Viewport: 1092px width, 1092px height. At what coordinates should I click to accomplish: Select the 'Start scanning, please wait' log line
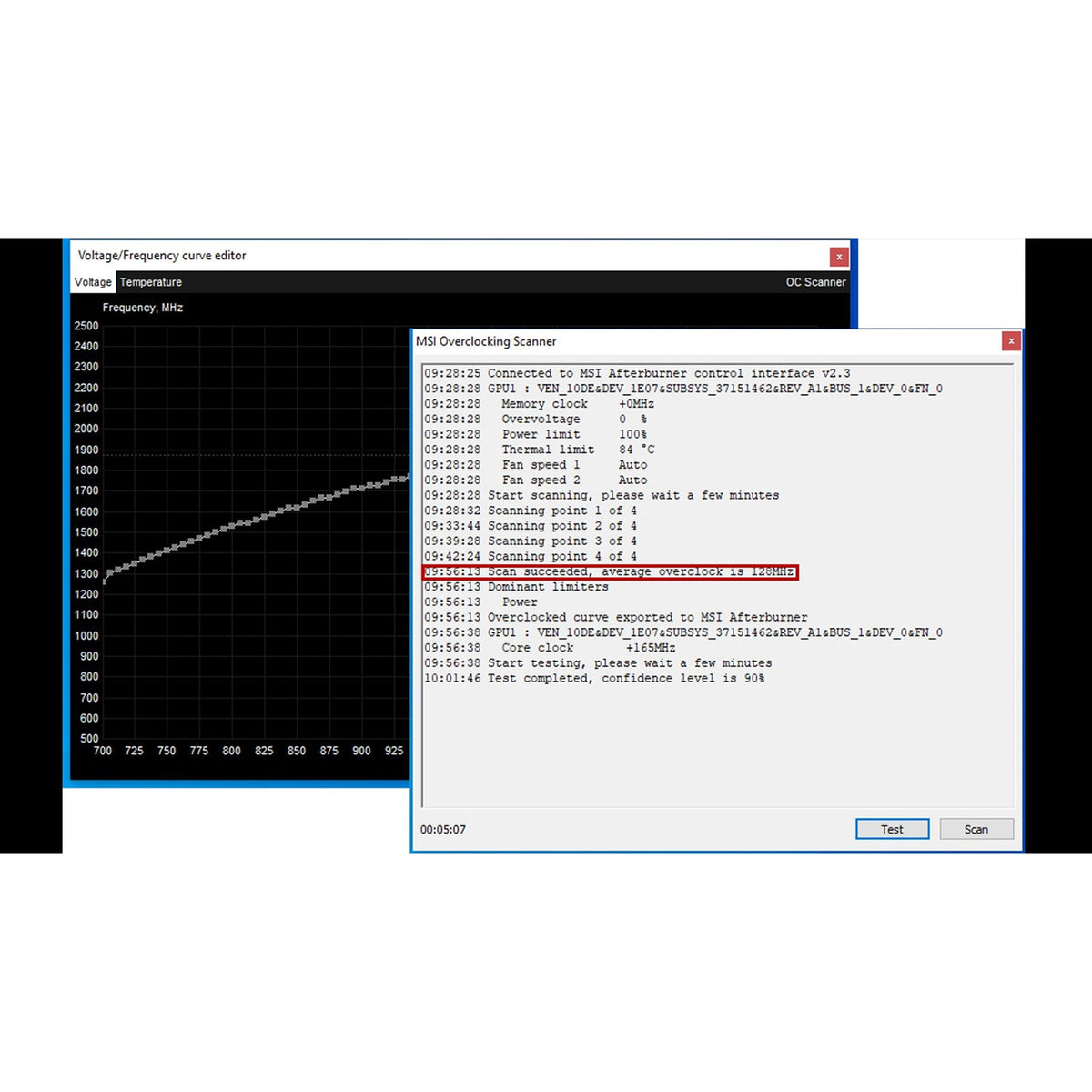click(602, 496)
